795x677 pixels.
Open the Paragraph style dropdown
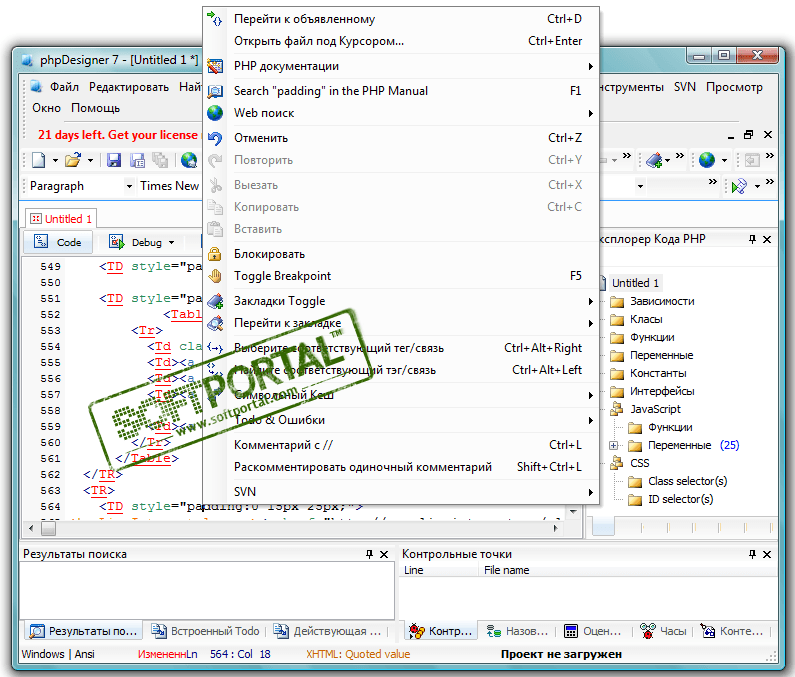tap(129, 186)
